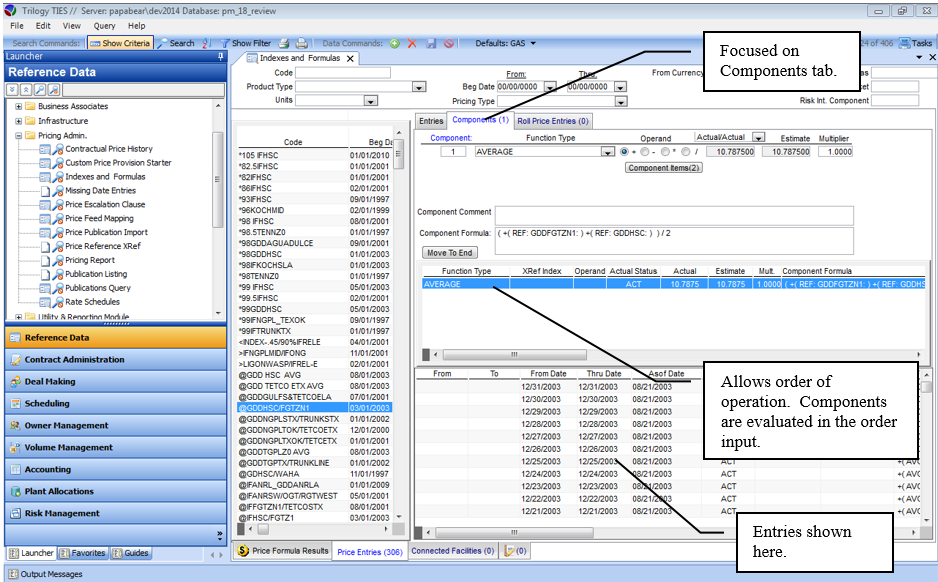Click the red delete record icon

tap(412, 43)
